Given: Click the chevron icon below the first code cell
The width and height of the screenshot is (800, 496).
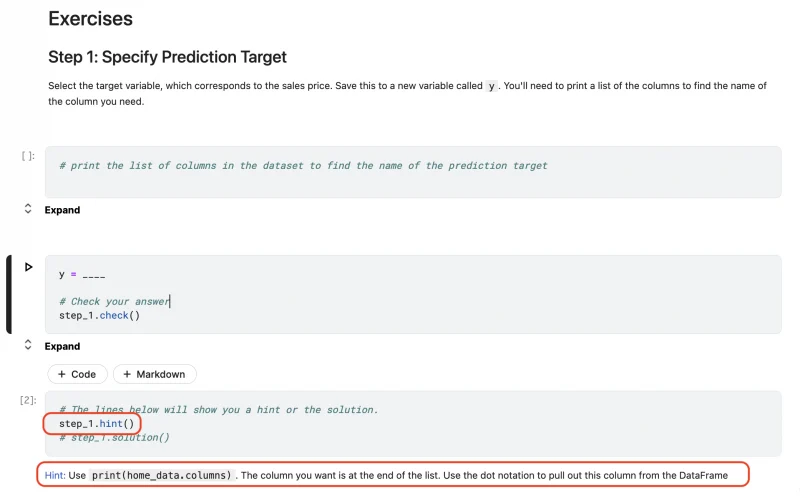Looking at the screenshot, I should click(28, 209).
